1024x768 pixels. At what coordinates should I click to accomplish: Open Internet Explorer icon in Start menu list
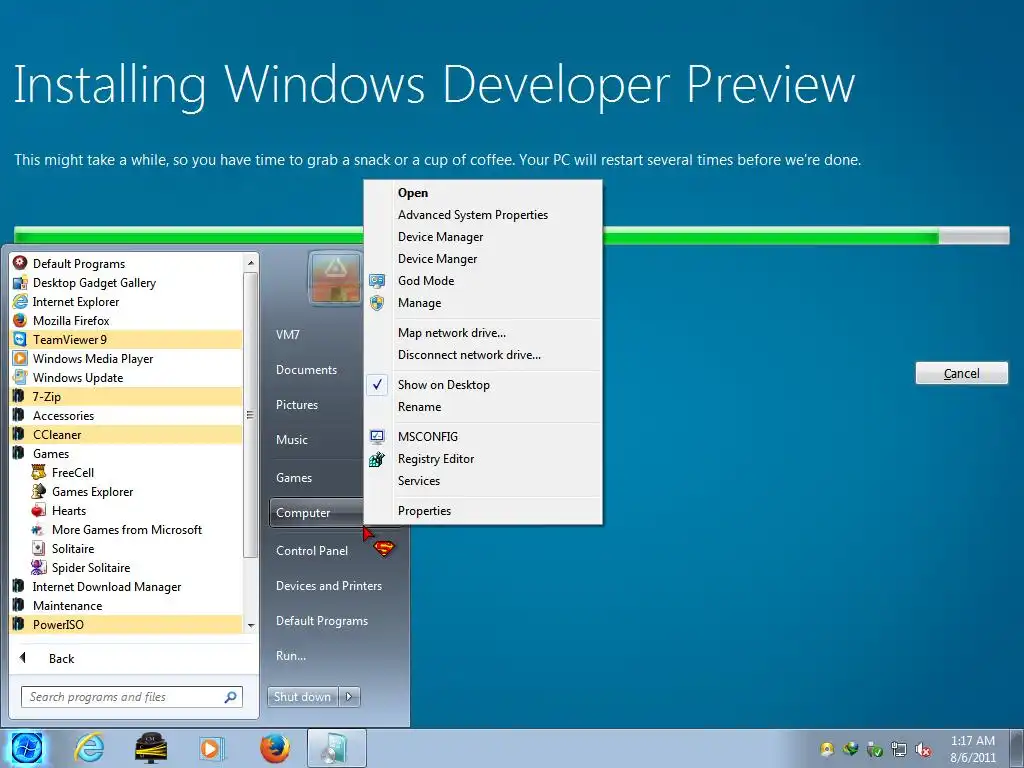[20, 301]
